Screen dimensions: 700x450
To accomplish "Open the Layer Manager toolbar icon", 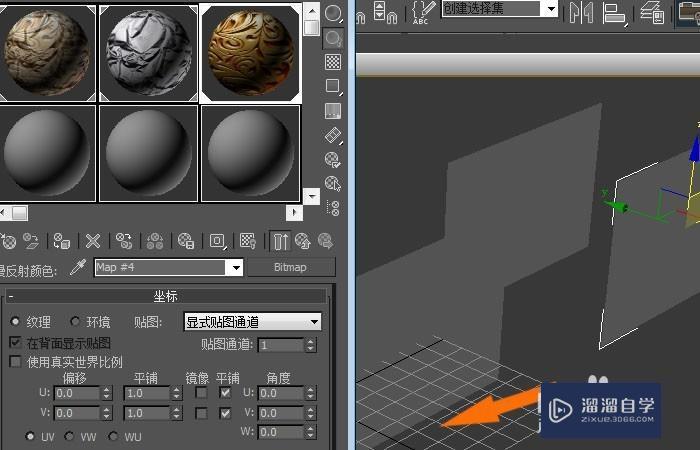I will click(652, 12).
